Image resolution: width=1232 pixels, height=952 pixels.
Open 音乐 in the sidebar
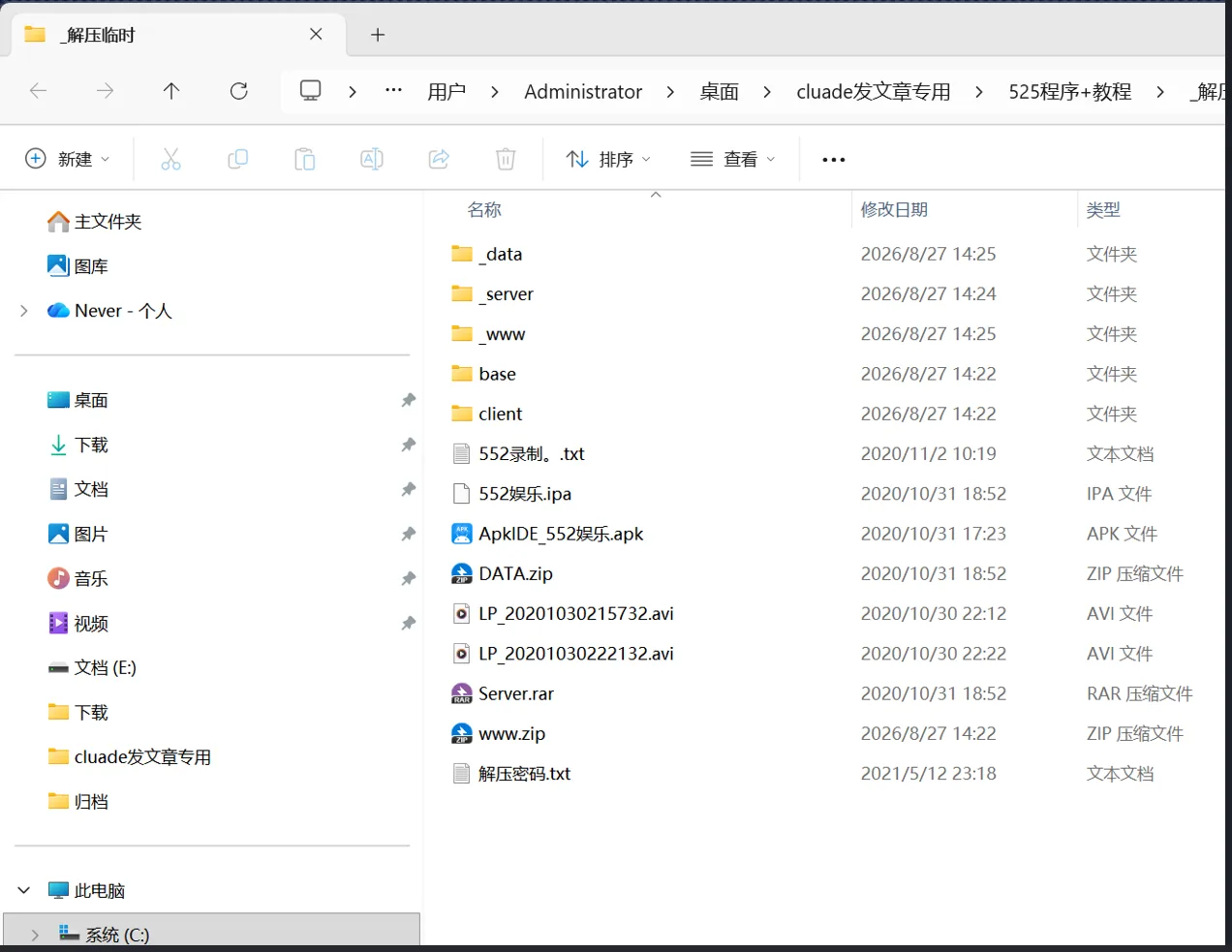[x=77, y=578]
